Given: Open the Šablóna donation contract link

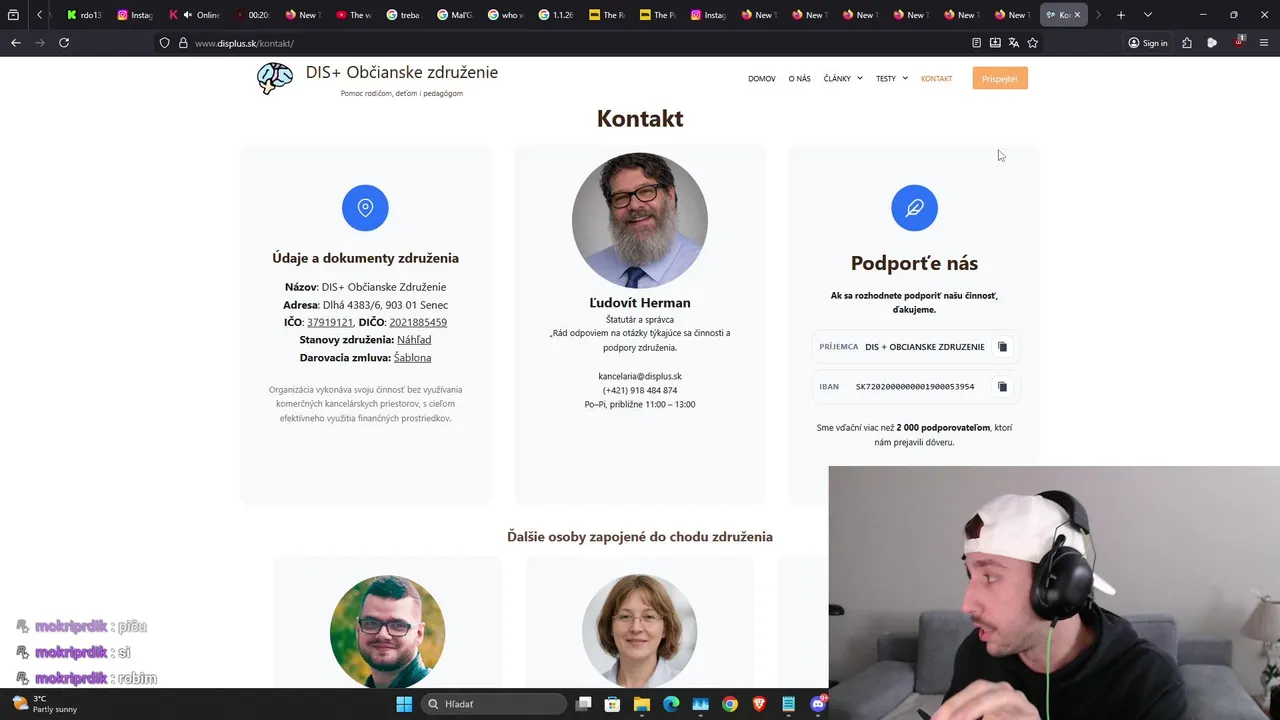Looking at the screenshot, I should click(412, 357).
